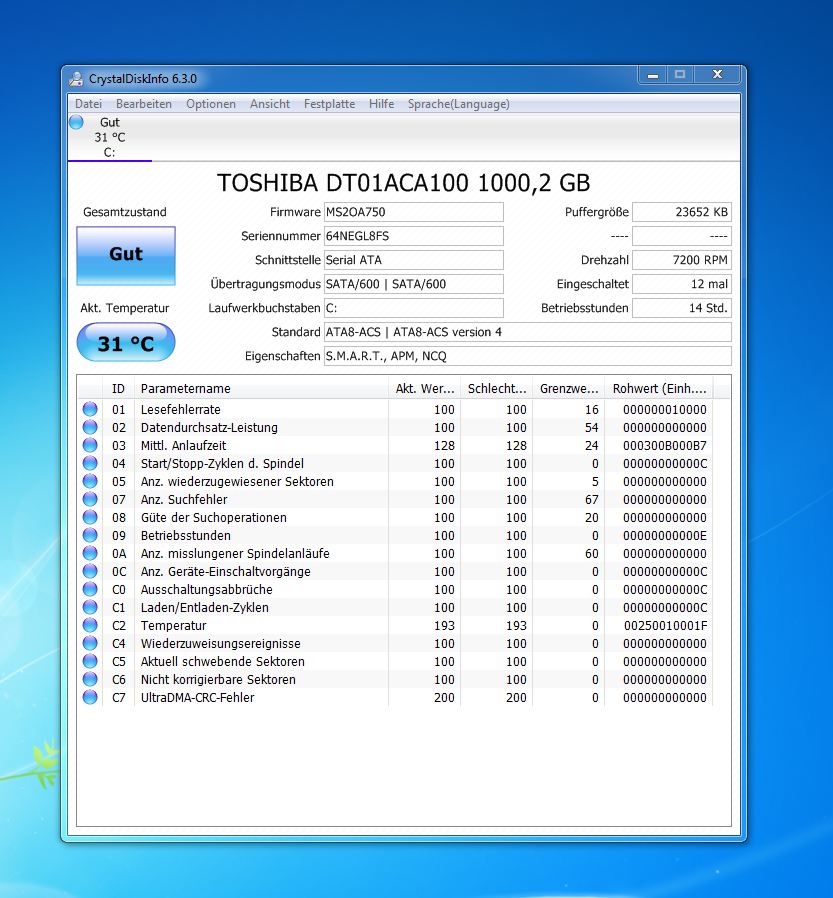Click status orb for Datendurchsatz-Leistung row
This screenshot has height=898, width=833.
pos(90,427)
